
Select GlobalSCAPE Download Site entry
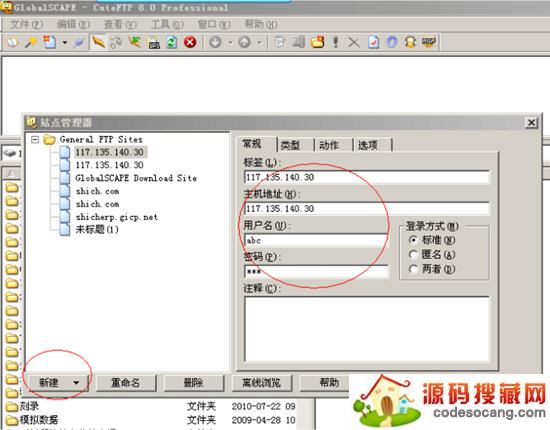pyautogui.click(x=136, y=178)
